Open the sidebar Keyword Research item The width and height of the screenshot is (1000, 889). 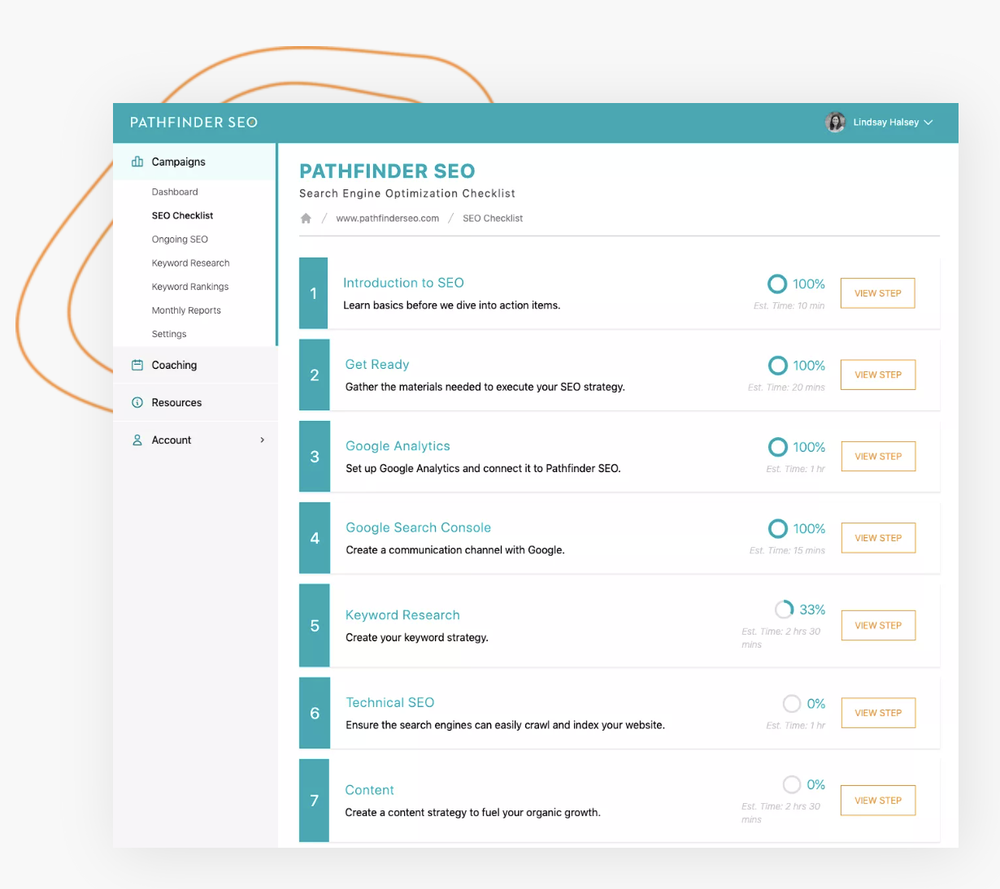191,263
